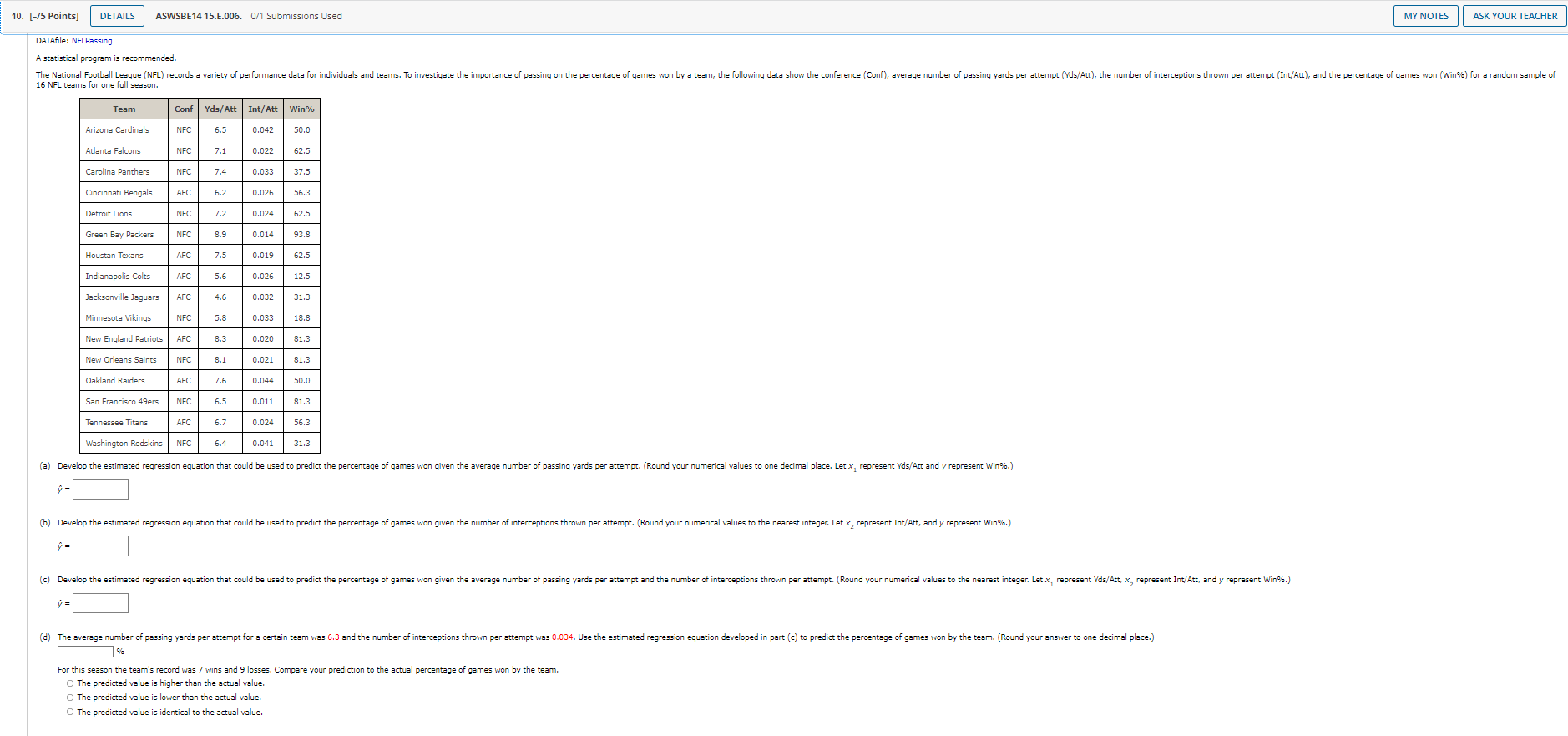
Task: Click the 'Jacksonville Jaguars' table cell
Action: pos(124,297)
